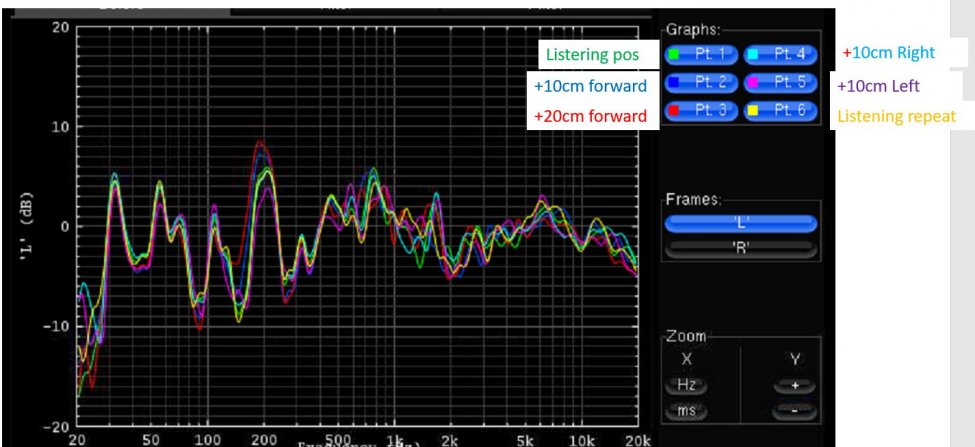Screen dimensions: 975x447
Task: Toggle the Pt. 5 magenta graph button
Action: (780, 82)
